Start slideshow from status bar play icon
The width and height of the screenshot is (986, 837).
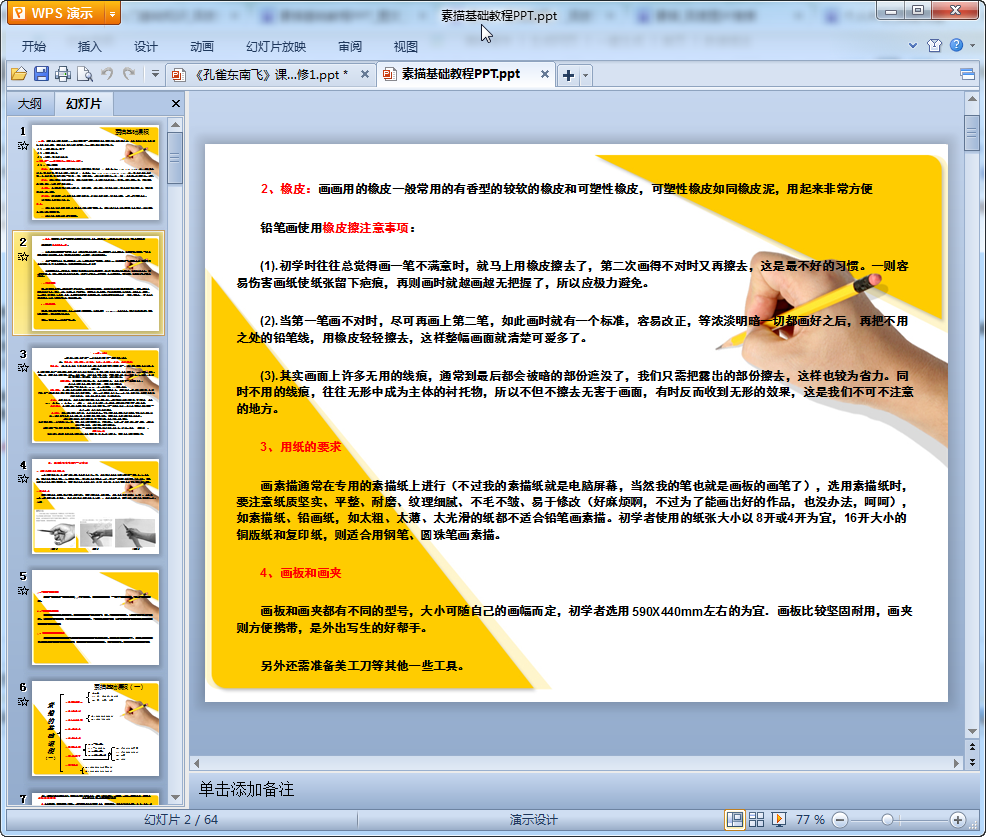click(778, 819)
